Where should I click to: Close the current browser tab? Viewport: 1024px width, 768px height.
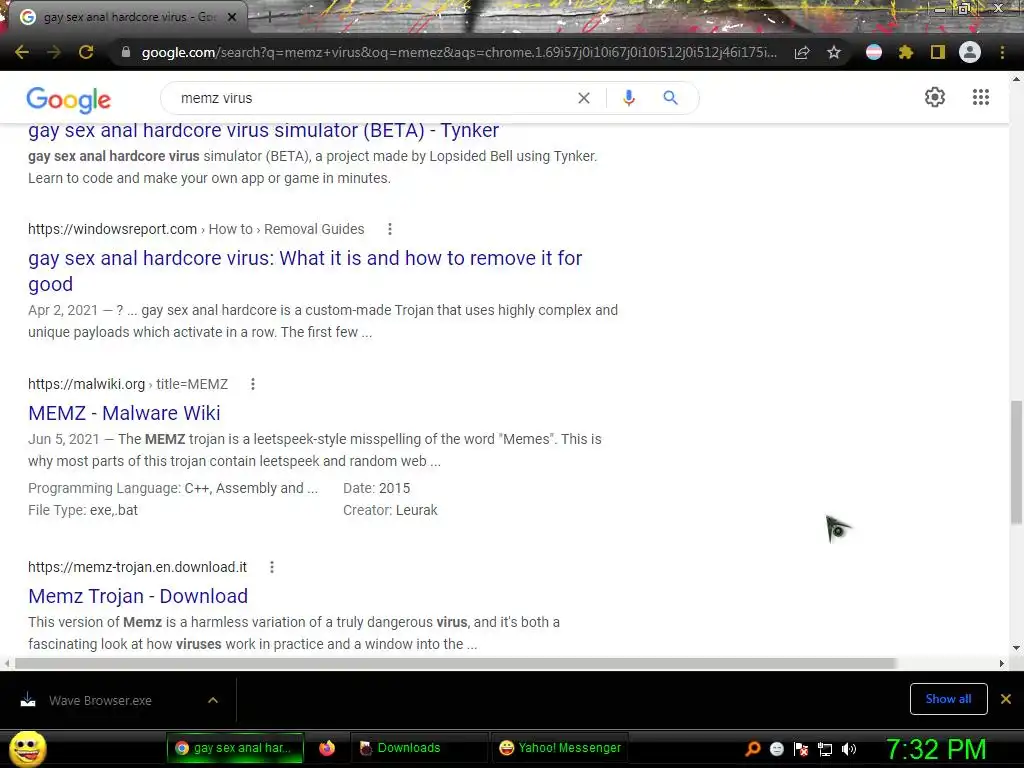coord(232,17)
